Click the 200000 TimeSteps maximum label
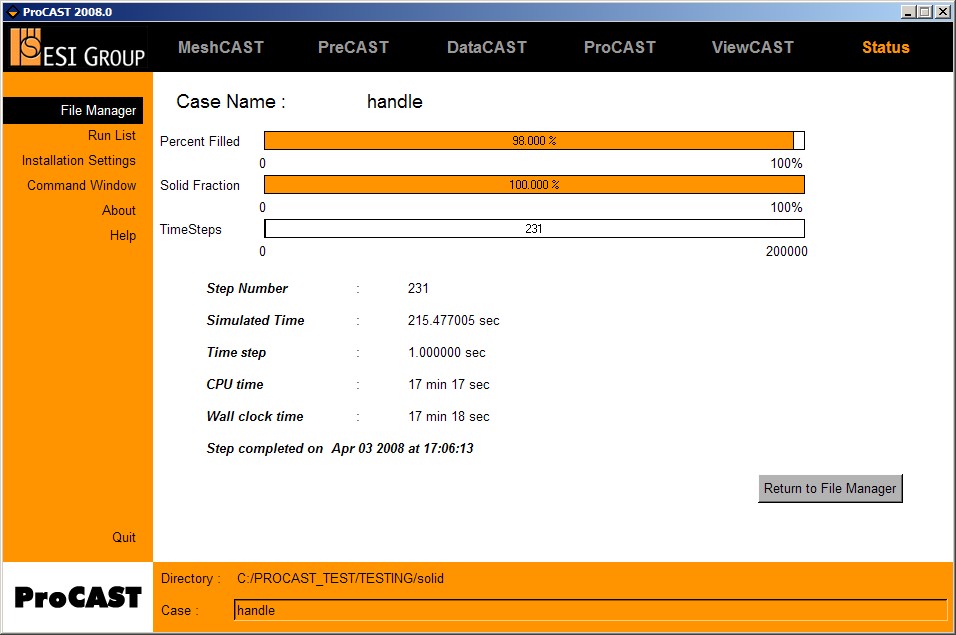 (787, 251)
